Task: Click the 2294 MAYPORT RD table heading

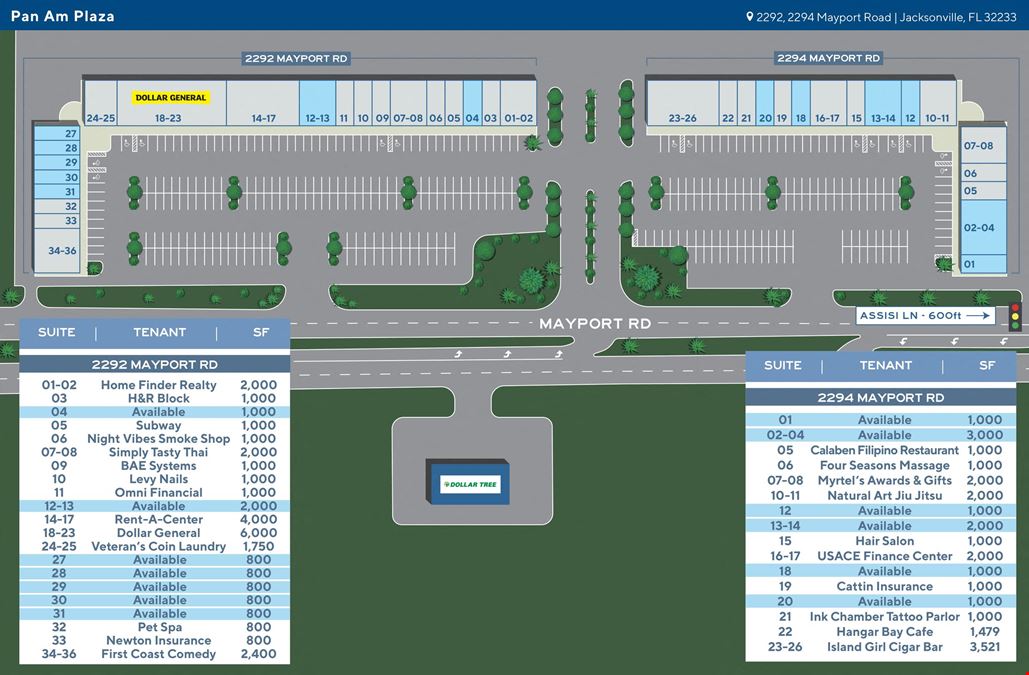Action: 881,397
